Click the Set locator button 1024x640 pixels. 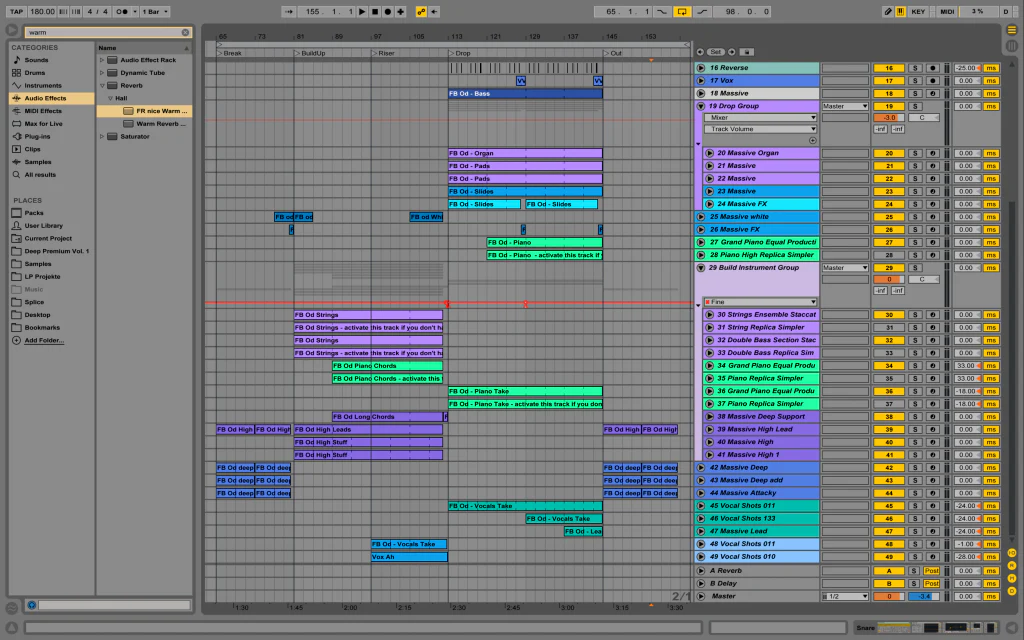pyautogui.click(x=716, y=52)
